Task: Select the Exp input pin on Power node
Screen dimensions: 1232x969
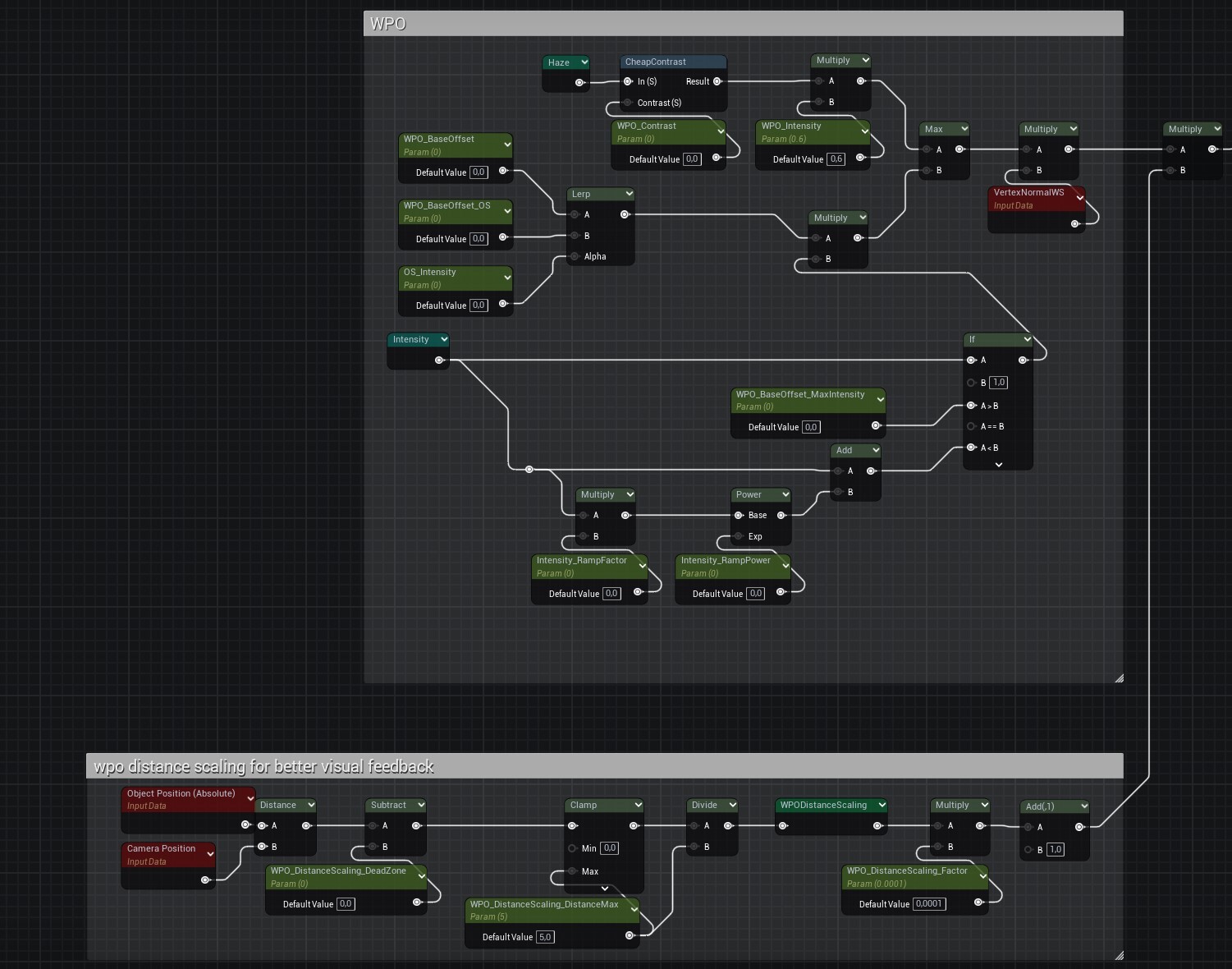Action: tap(740, 536)
